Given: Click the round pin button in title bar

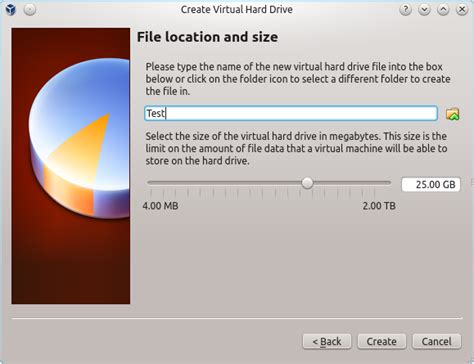Looking at the screenshot, I should (30, 10).
